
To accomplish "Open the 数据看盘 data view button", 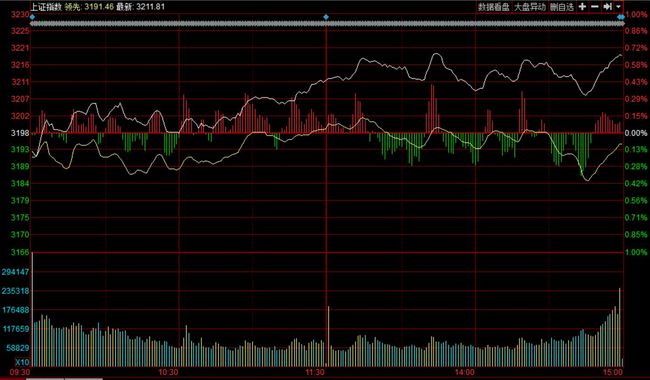I will click(494, 7).
